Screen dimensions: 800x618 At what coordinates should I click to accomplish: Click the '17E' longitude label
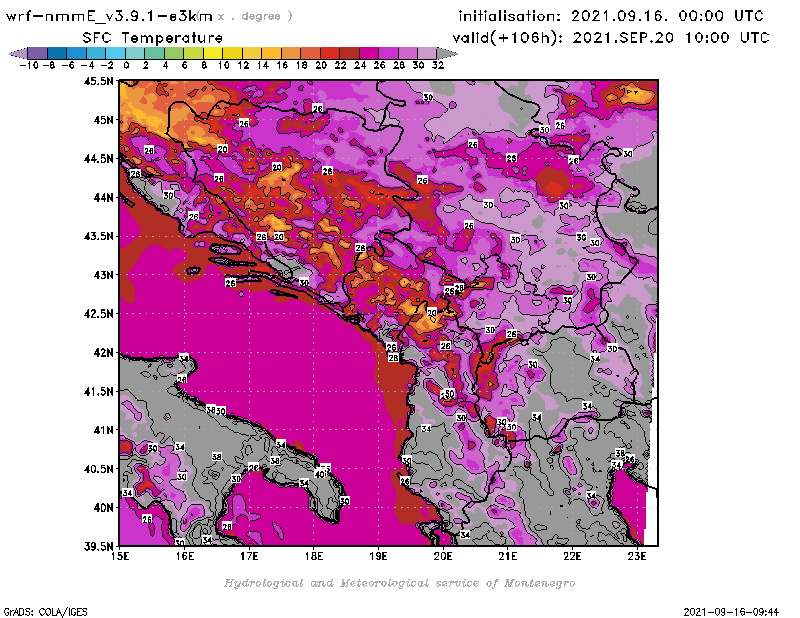249,556
